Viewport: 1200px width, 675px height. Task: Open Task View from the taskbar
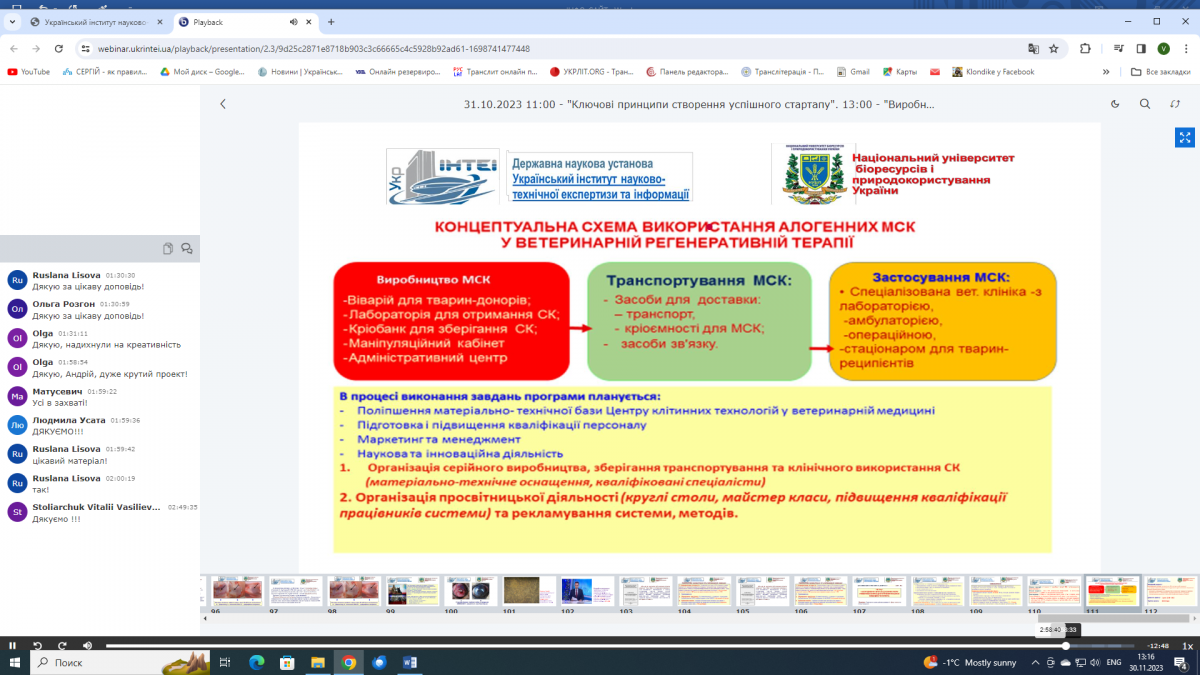click(225, 662)
